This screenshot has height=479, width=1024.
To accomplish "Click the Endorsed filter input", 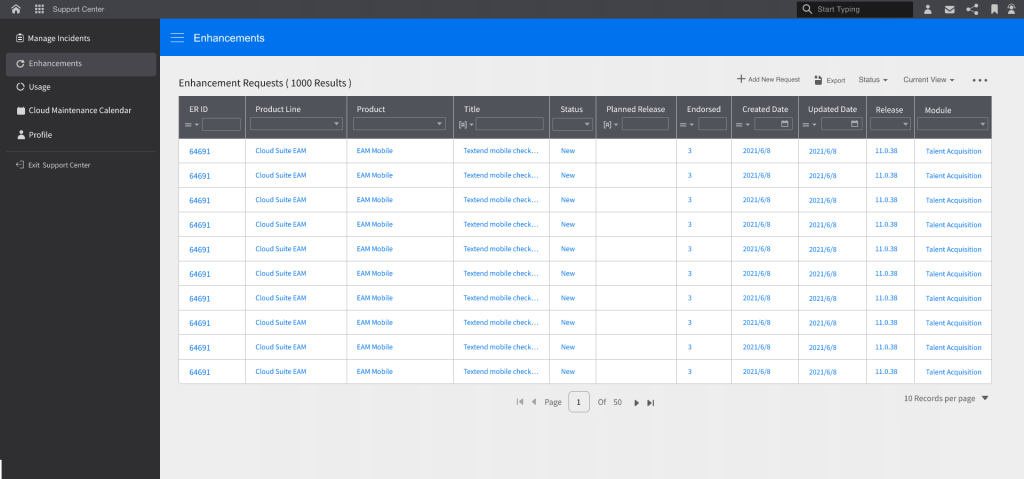I will (x=712, y=124).
